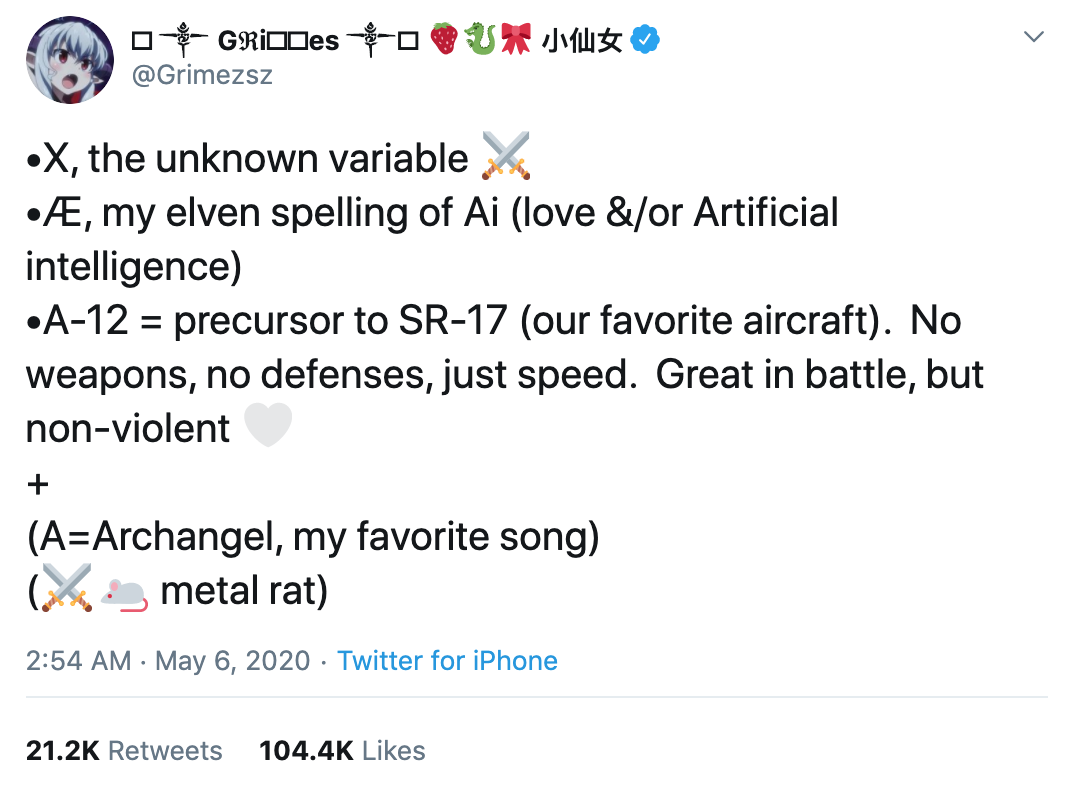Image resolution: width=1072 pixels, height=792 pixels.
Task: View the 21.2K Retweets list
Action: coord(124,751)
